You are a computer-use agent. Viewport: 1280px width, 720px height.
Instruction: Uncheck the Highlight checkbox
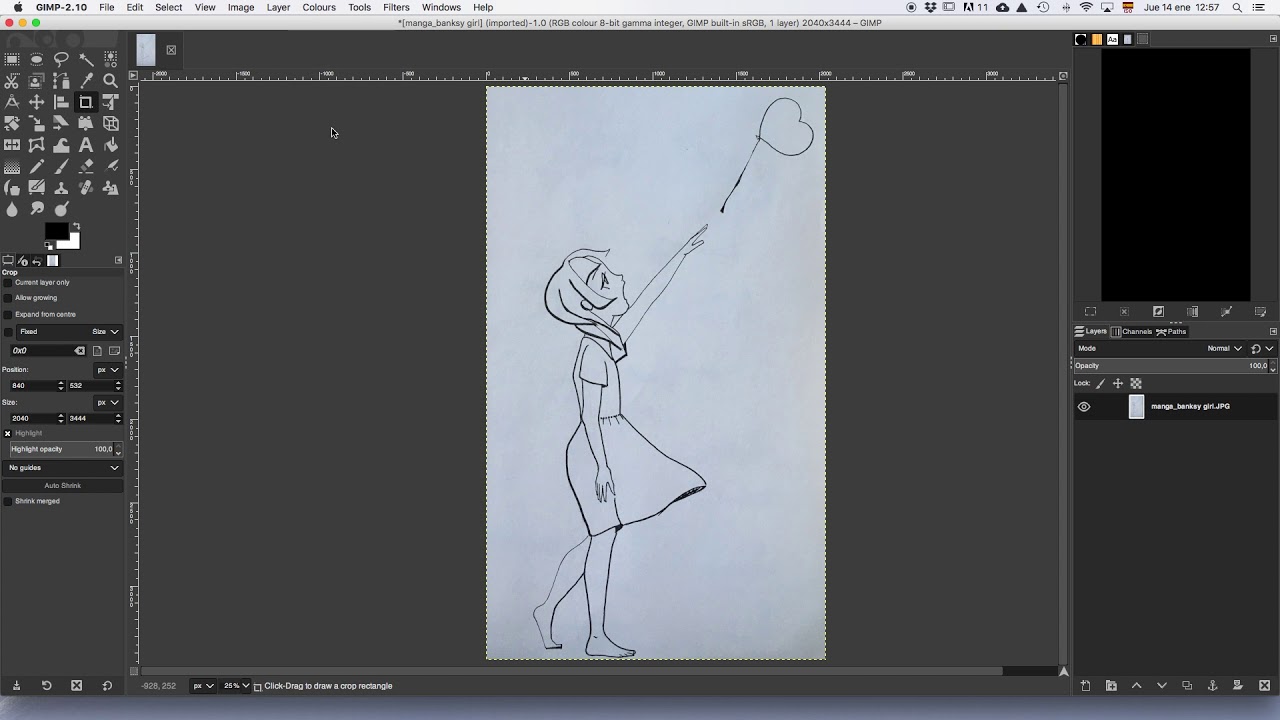pyautogui.click(x=8, y=433)
